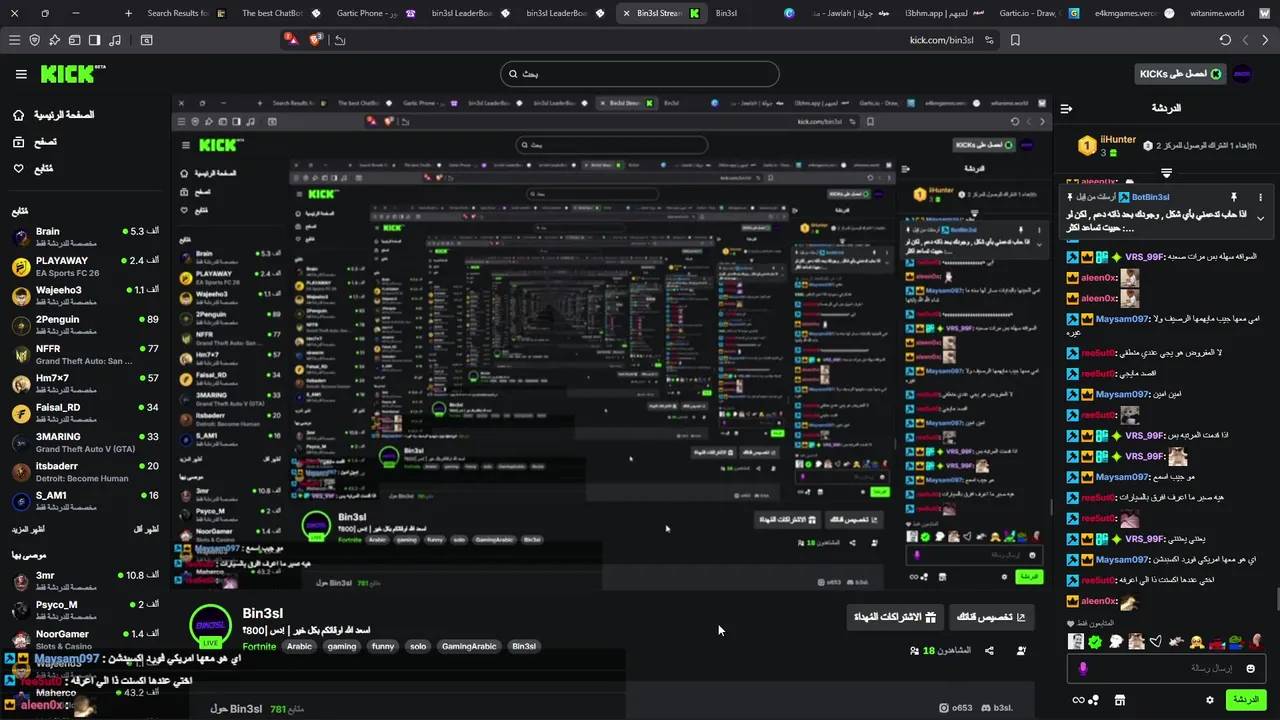The height and width of the screenshot is (720, 1280).
Task: Insert the green verified badge emote
Action: pyautogui.click(x=1095, y=642)
